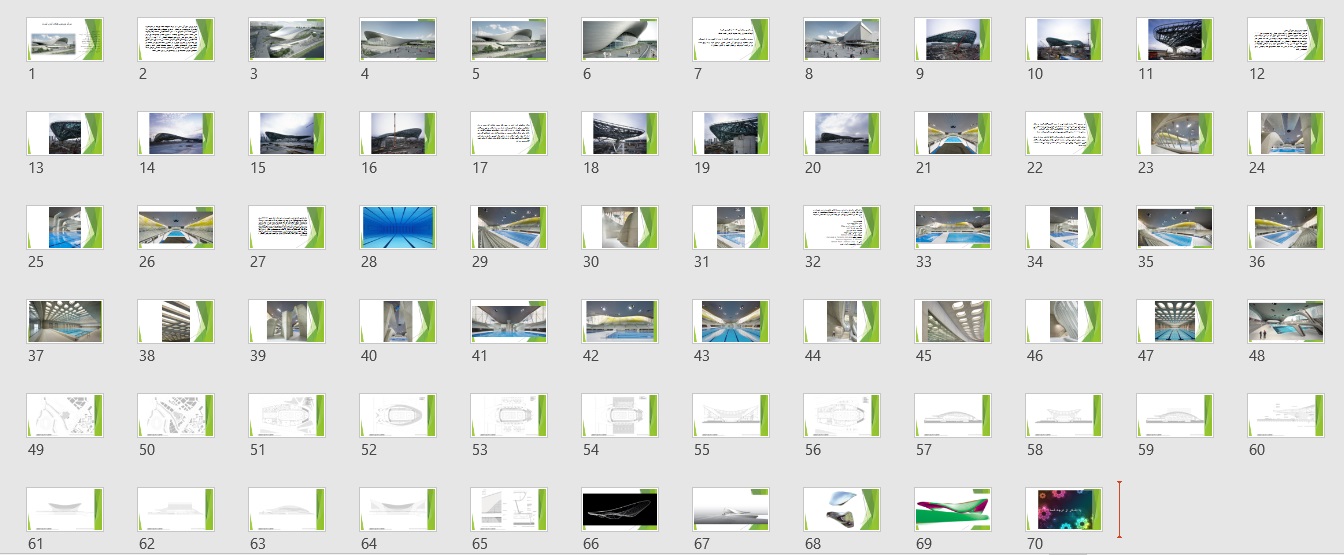1344x555 pixels.
Task: Choose slide 24 thumbnail
Action: (x=1286, y=134)
